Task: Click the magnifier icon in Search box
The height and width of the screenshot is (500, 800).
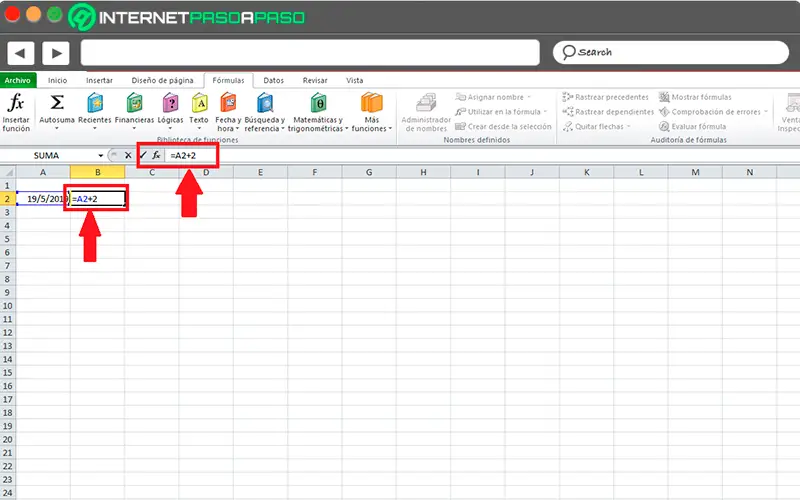Action: 568,52
